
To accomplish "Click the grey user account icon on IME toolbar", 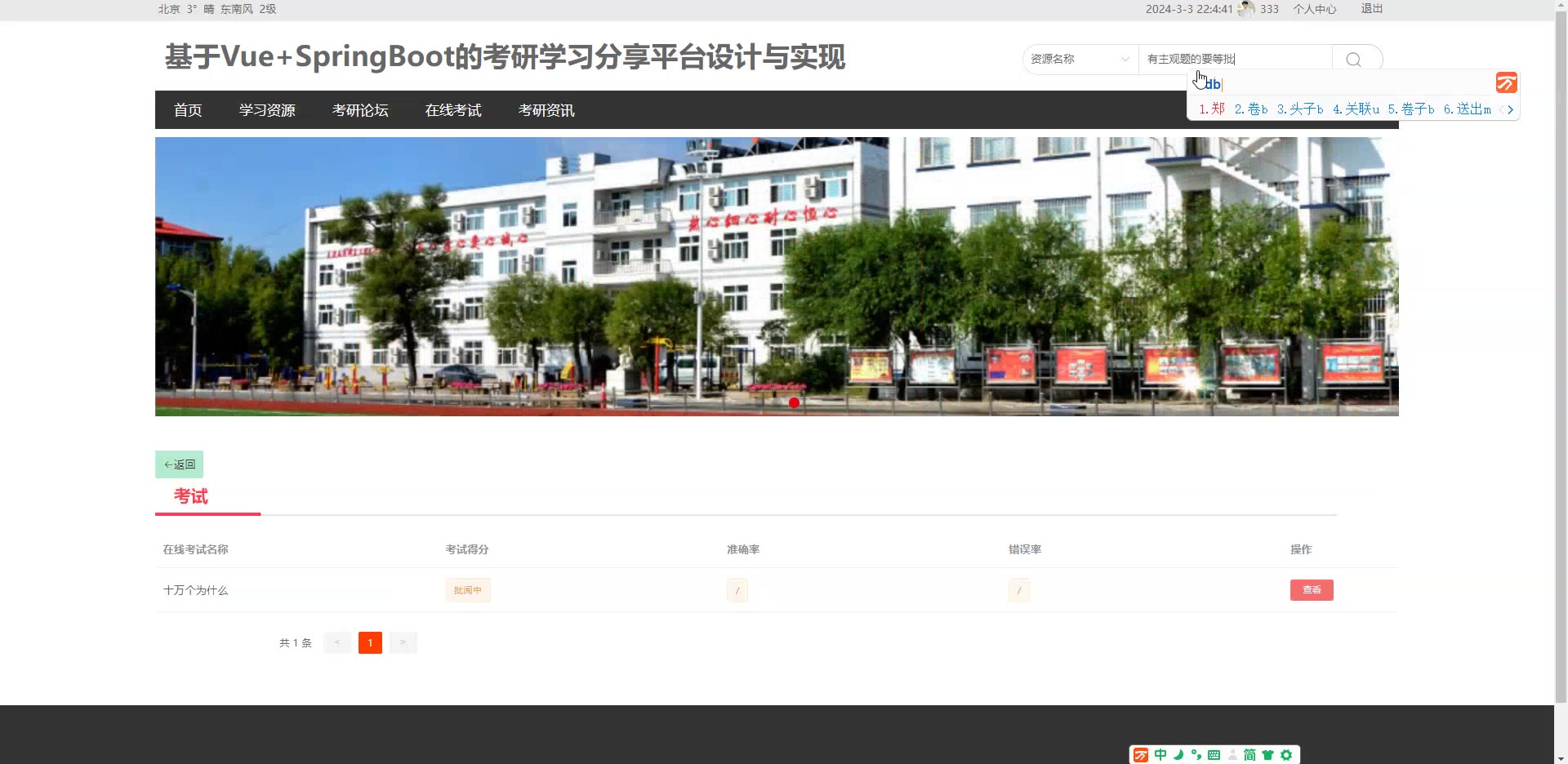I will coord(1232,755).
